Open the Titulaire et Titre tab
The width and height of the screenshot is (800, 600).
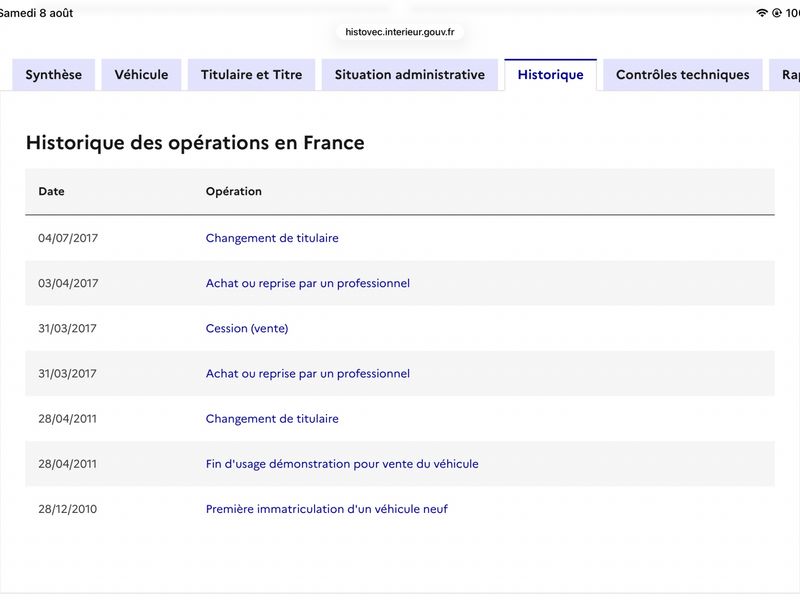[252, 74]
